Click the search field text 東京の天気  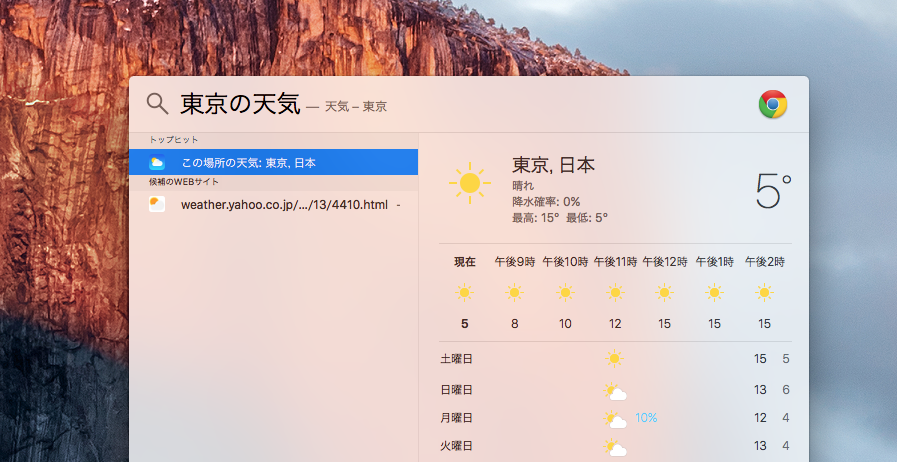coord(240,105)
